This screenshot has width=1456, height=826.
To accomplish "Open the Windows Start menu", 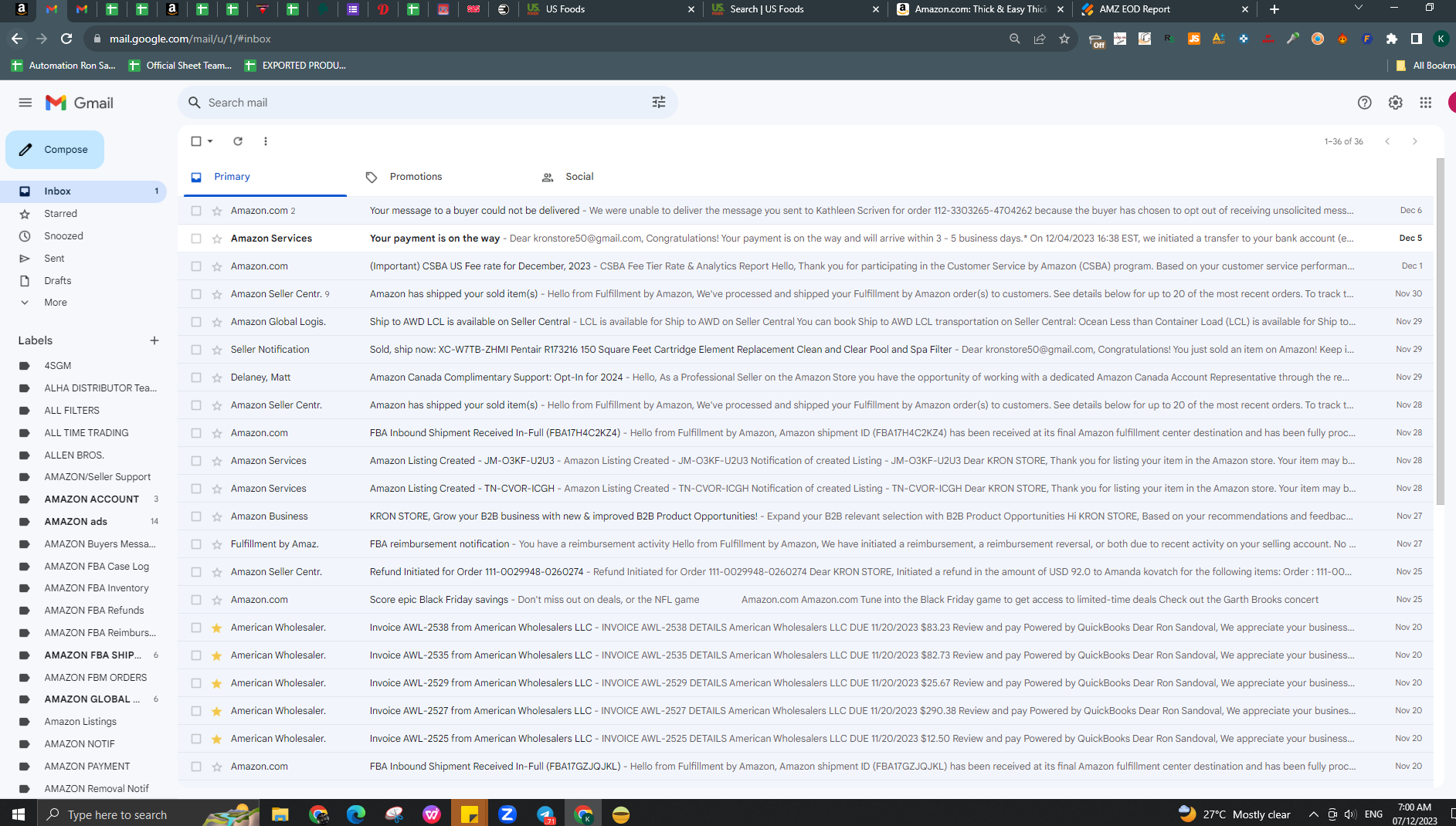I will click(x=19, y=814).
